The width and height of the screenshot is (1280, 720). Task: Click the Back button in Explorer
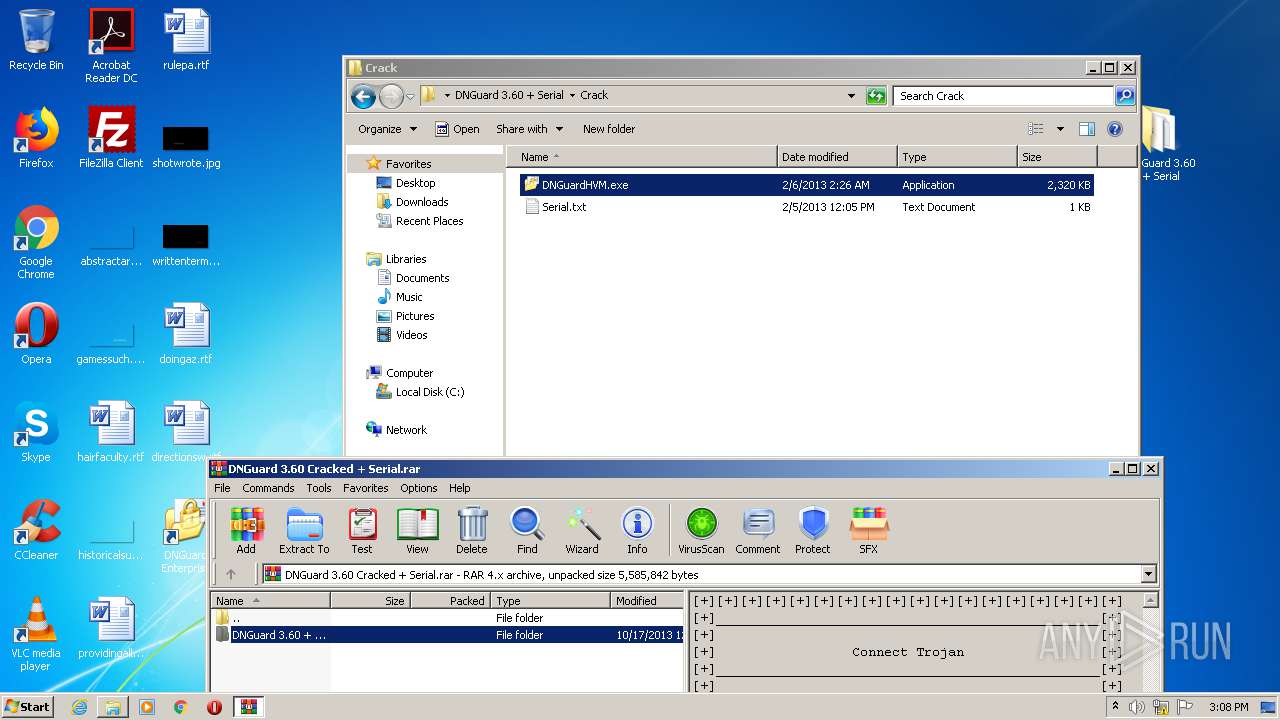[x=363, y=96]
